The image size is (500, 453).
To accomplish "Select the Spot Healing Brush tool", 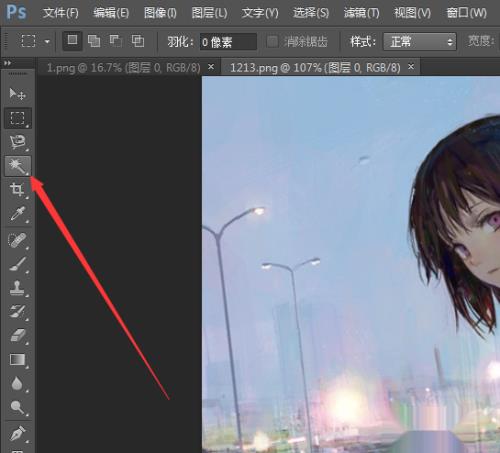I will (18, 241).
